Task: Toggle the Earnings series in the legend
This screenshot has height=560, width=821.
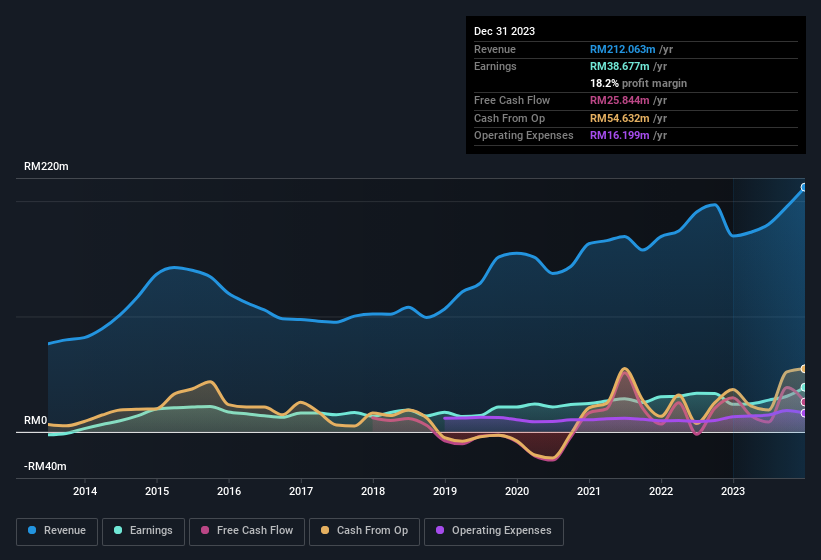Action: pos(143,531)
